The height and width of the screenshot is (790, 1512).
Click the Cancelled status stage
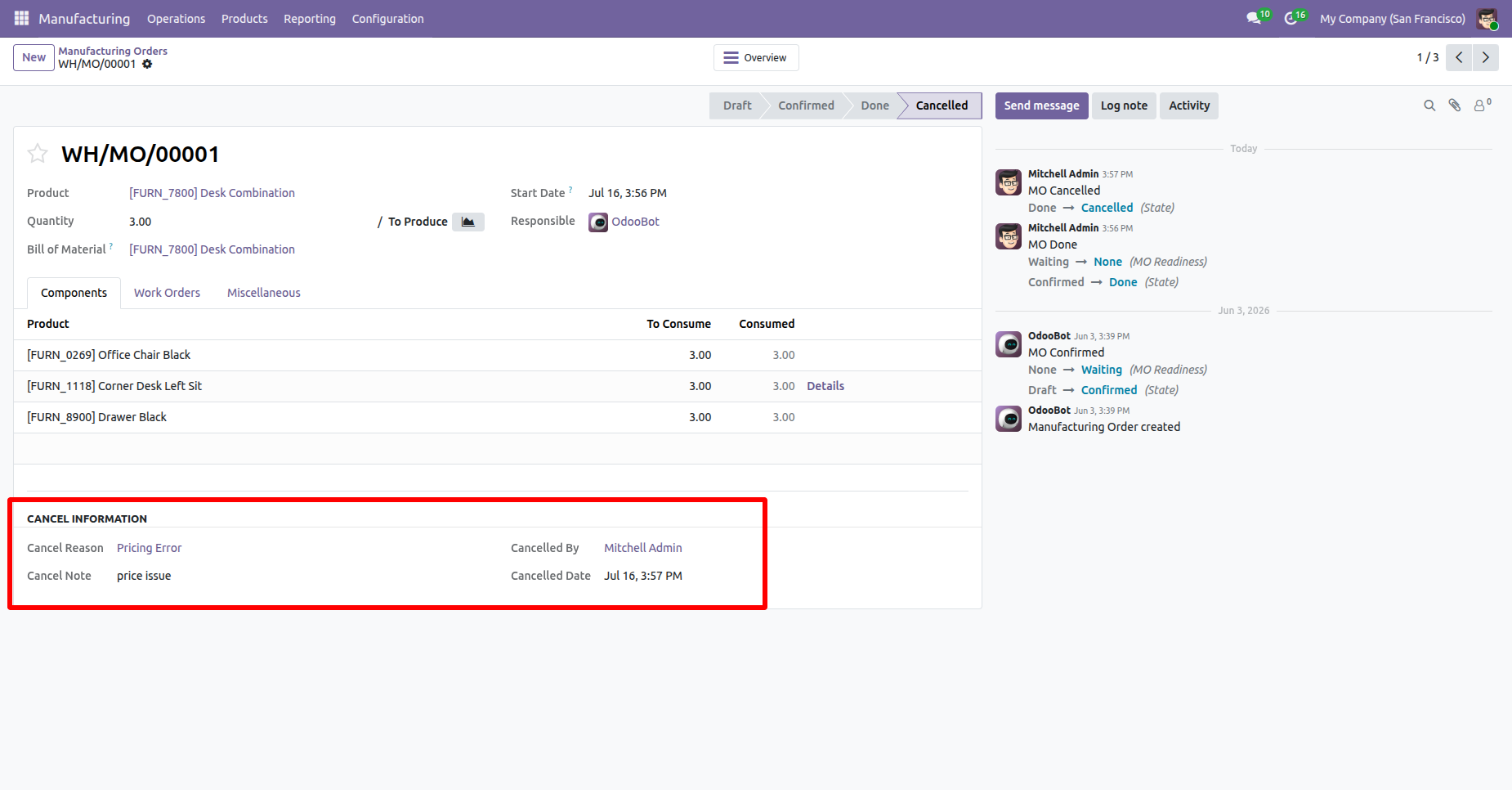click(x=941, y=105)
